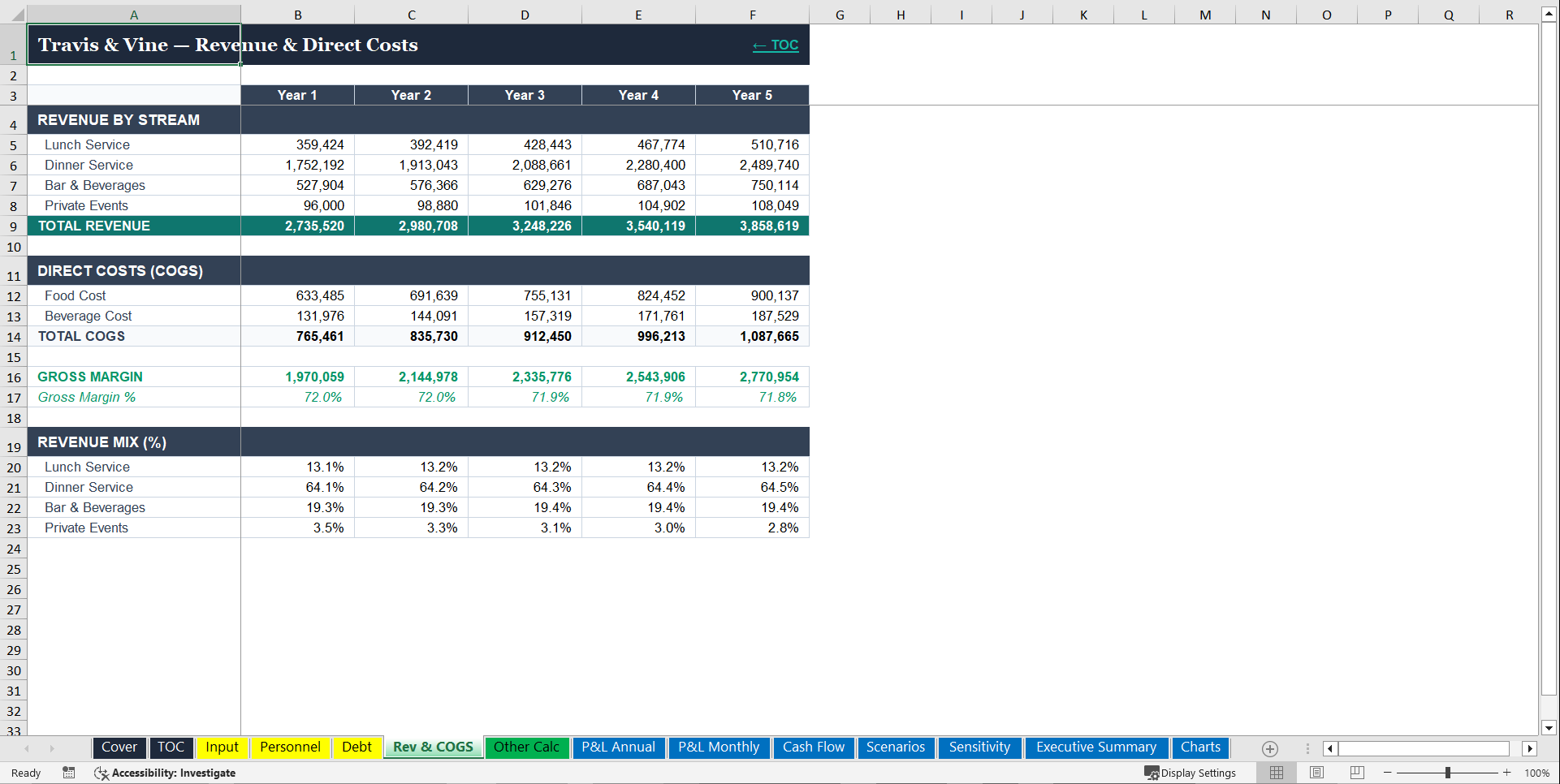The height and width of the screenshot is (784, 1560).
Task: Adjust the zoom slider handle
Action: pos(1448,773)
